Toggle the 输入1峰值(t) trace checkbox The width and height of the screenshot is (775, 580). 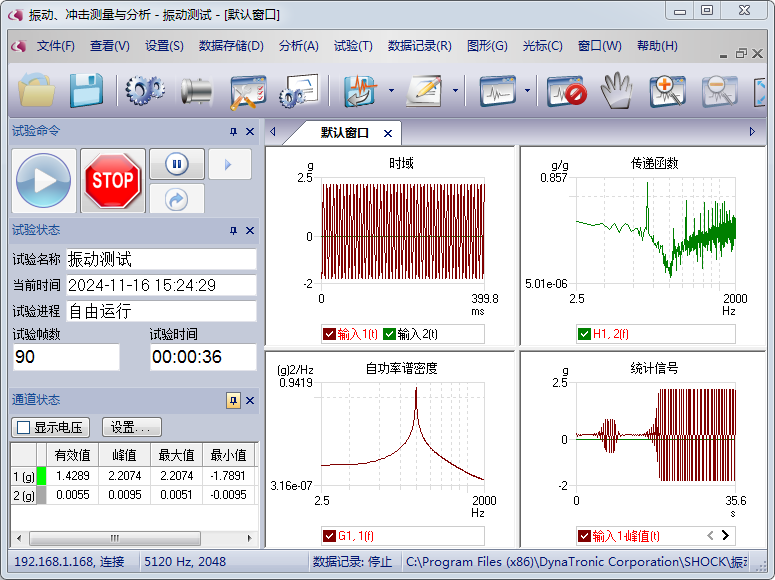tap(584, 536)
